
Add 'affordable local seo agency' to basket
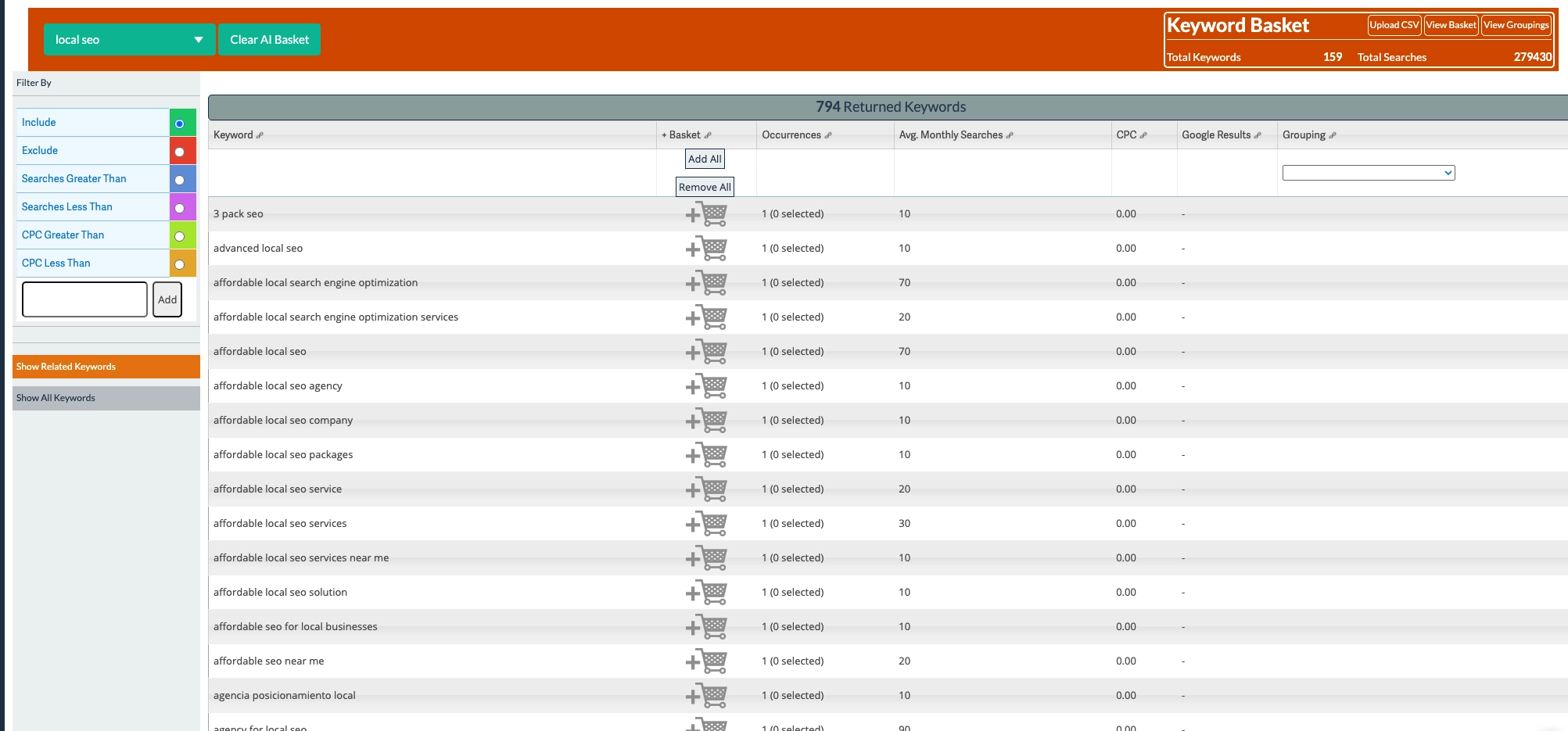[706, 386]
